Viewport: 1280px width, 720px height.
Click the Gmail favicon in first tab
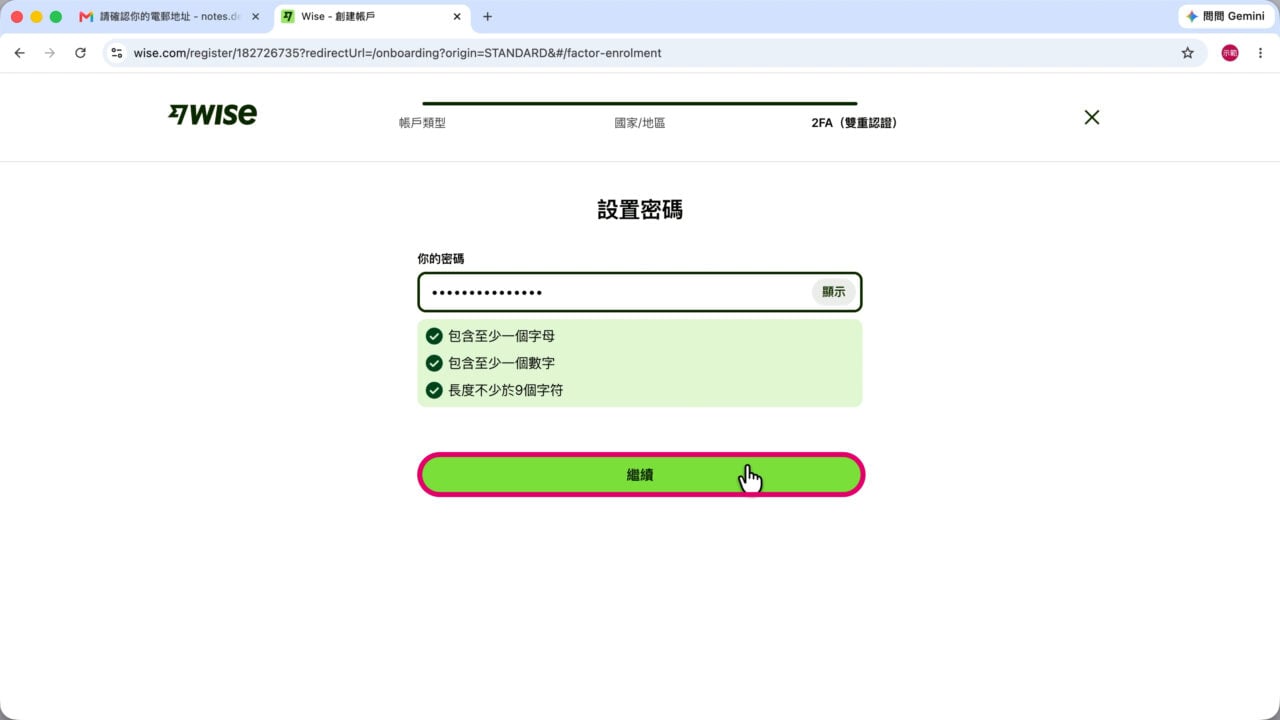point(86,17)
